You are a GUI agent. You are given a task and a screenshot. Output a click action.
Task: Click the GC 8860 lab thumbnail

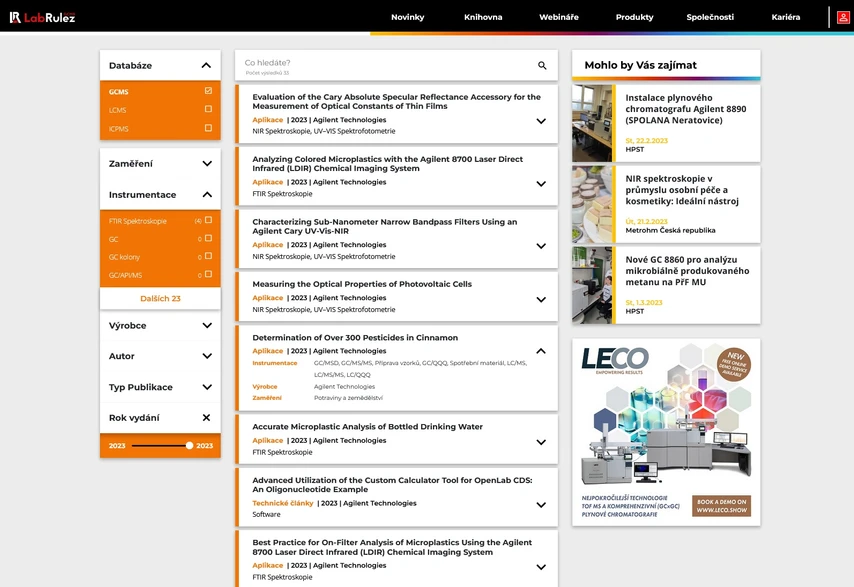pos(592,285)
